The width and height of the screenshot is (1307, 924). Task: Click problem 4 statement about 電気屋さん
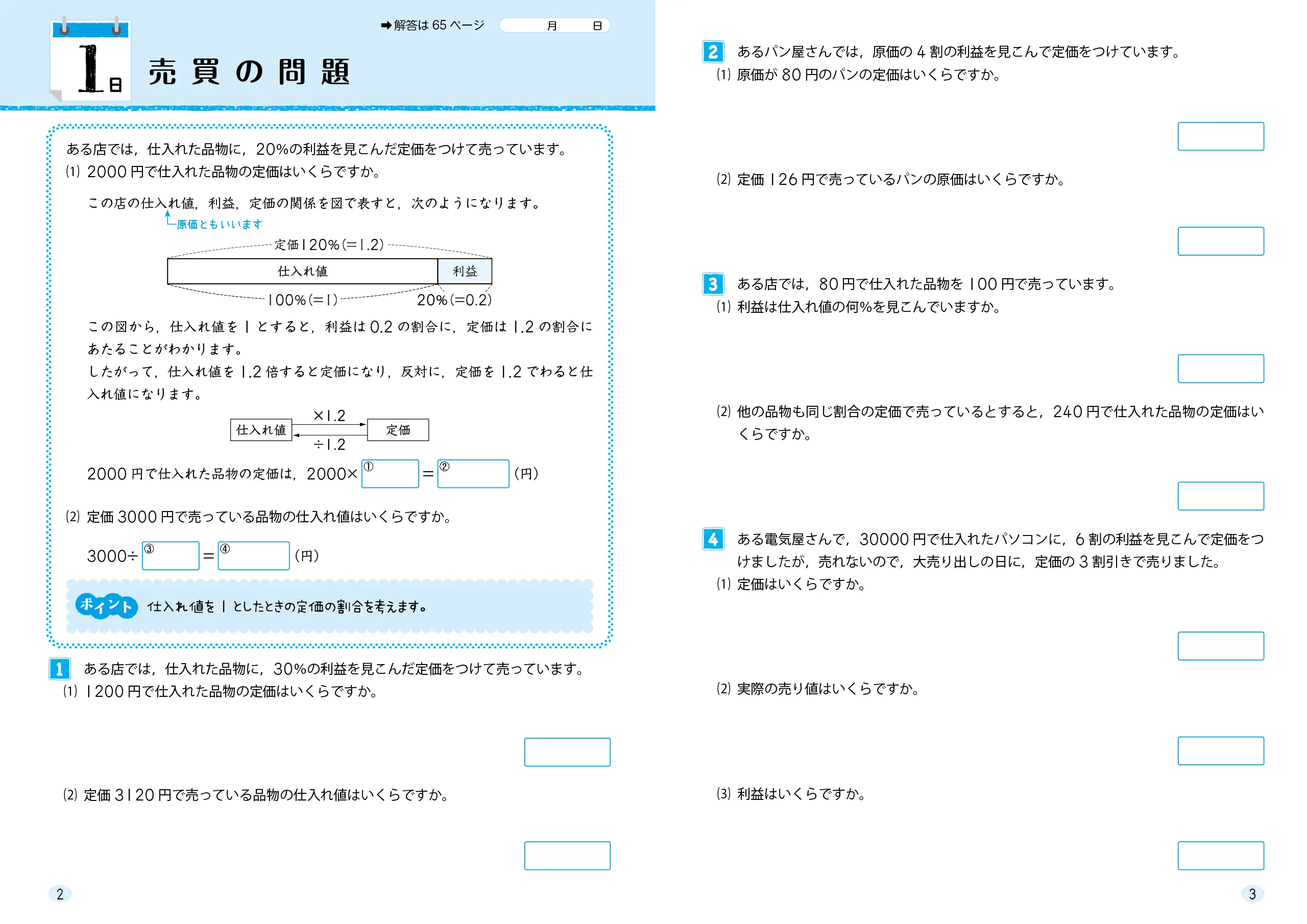coord(1000,550)
